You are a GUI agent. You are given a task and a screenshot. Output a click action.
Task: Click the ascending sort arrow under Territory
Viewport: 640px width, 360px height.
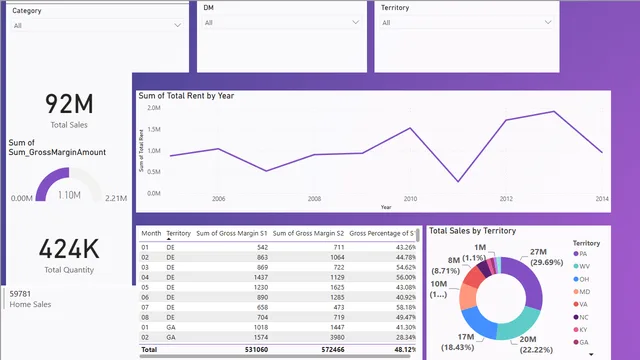pos(169,239)
